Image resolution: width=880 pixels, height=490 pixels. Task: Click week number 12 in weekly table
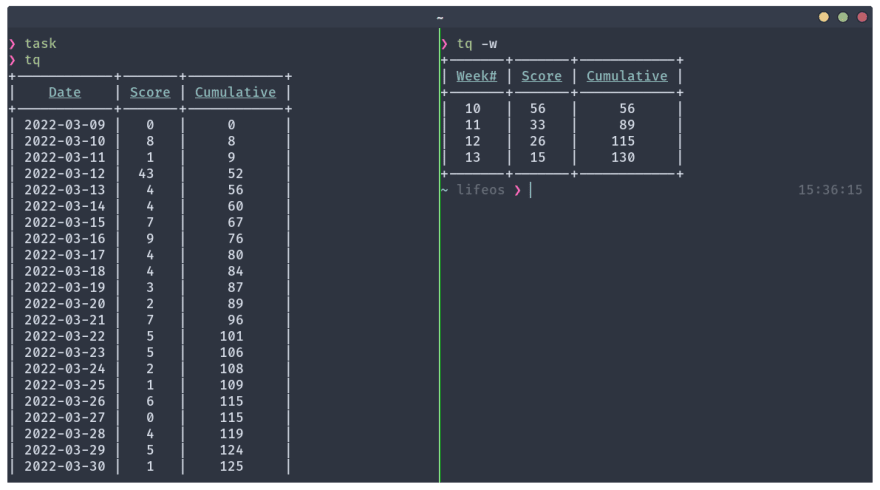pyautogui.click(x=473, y=141)
